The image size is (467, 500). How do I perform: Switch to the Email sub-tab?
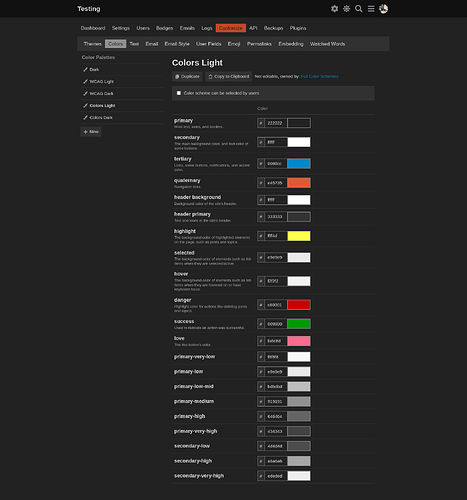[152, 44]
